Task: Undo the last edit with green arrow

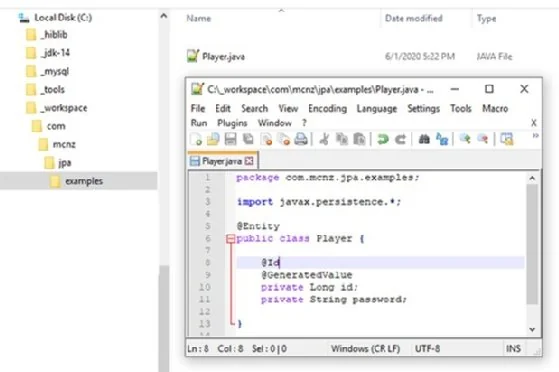Action: click(383, 139)
